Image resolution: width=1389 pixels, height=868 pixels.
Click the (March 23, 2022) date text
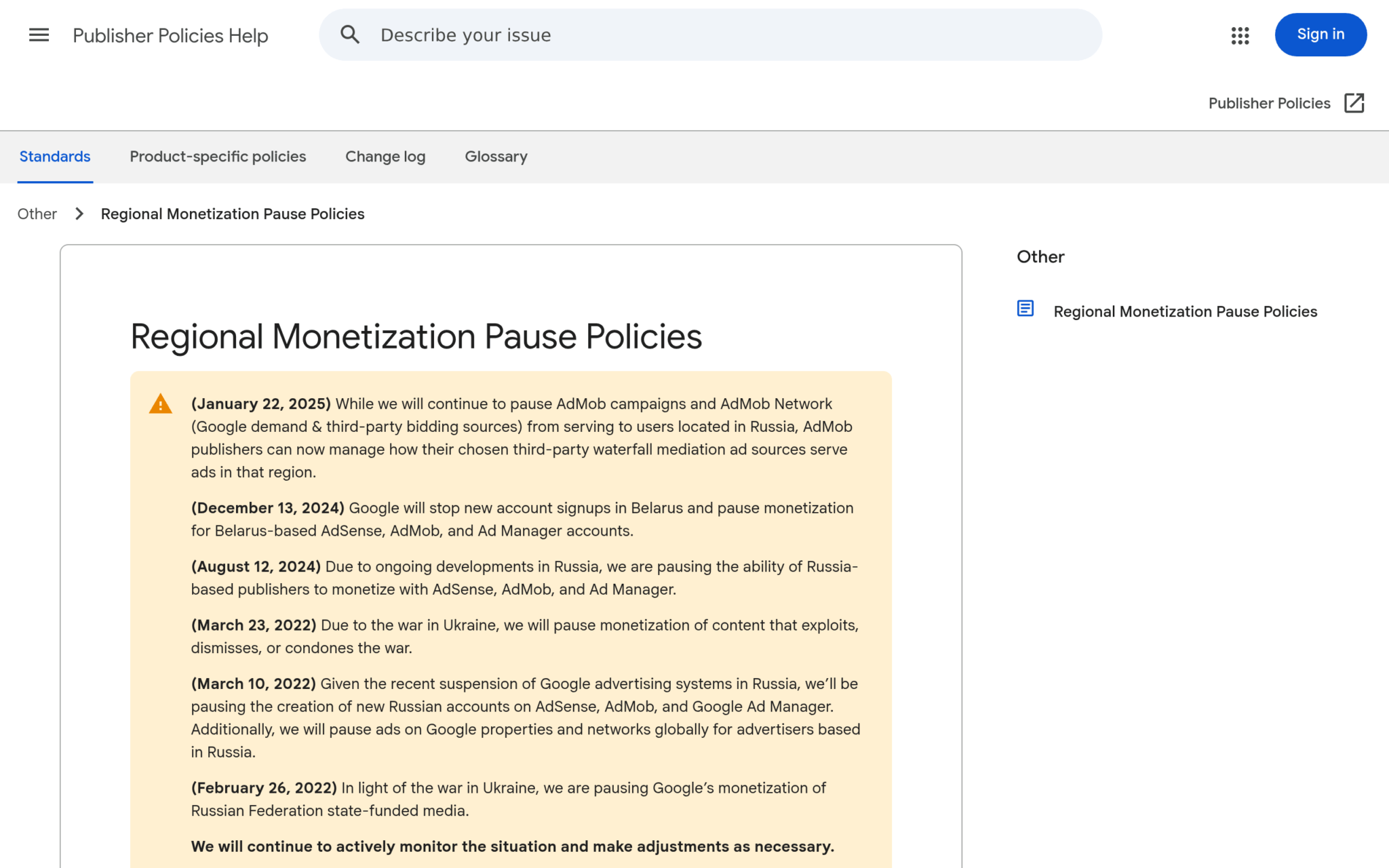pyautogui.click(x=254, y=625)
